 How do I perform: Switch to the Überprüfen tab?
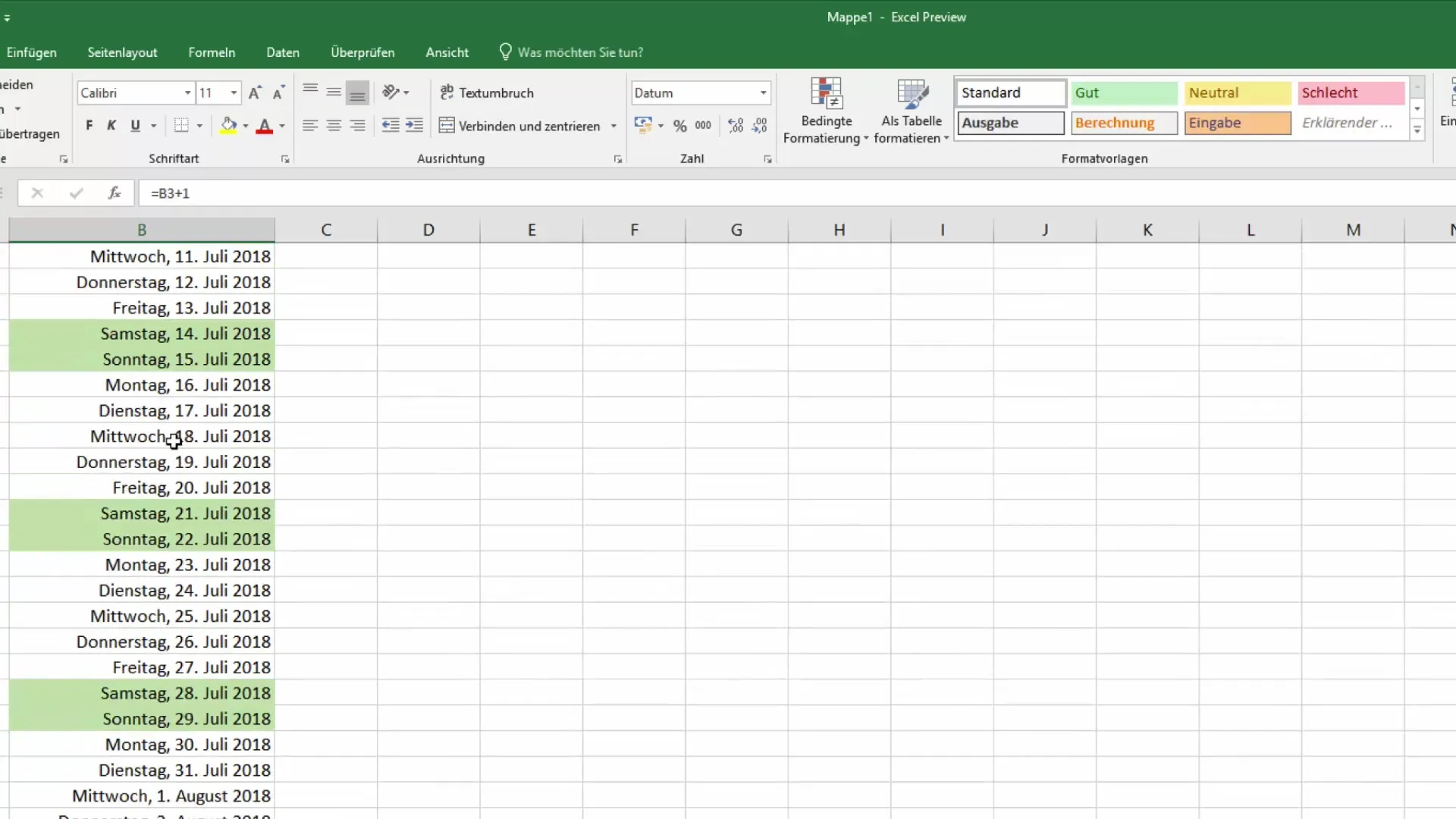tap(362, 52)
